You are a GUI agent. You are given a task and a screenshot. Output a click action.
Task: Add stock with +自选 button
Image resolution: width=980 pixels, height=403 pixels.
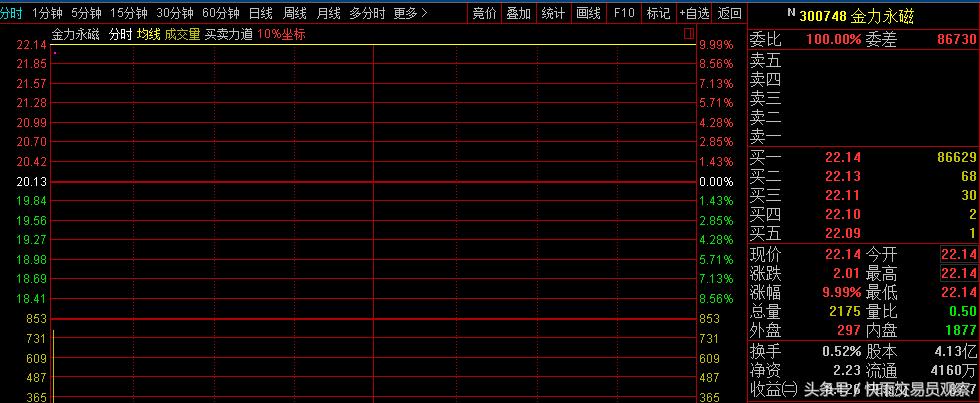tap(694, 12)
